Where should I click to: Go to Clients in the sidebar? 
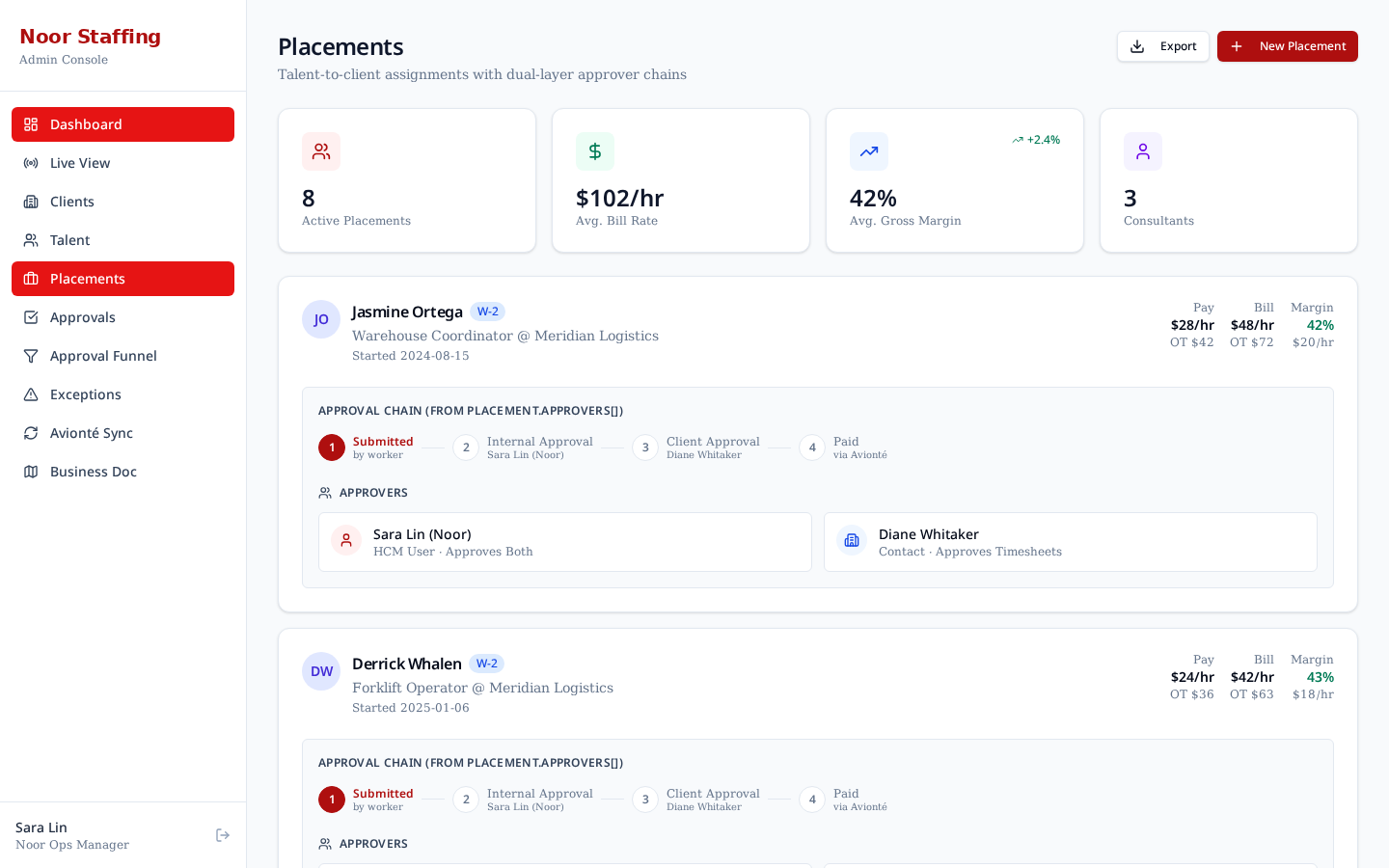123,202
